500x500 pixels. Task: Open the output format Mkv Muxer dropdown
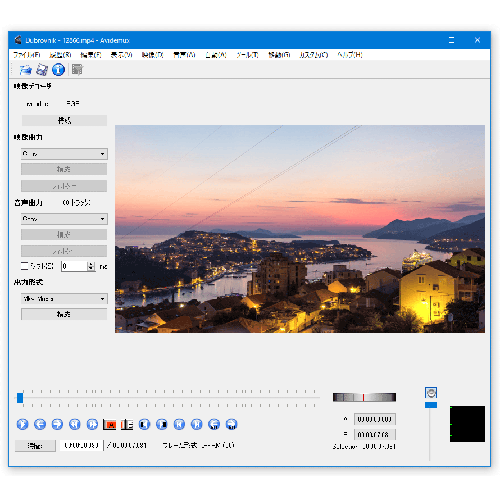click(64, 299)
